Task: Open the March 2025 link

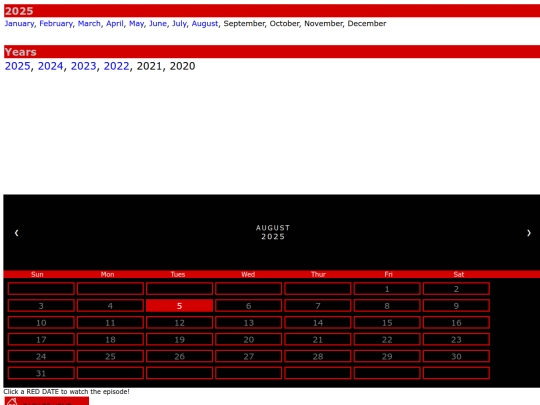Action: click(89, 23)
